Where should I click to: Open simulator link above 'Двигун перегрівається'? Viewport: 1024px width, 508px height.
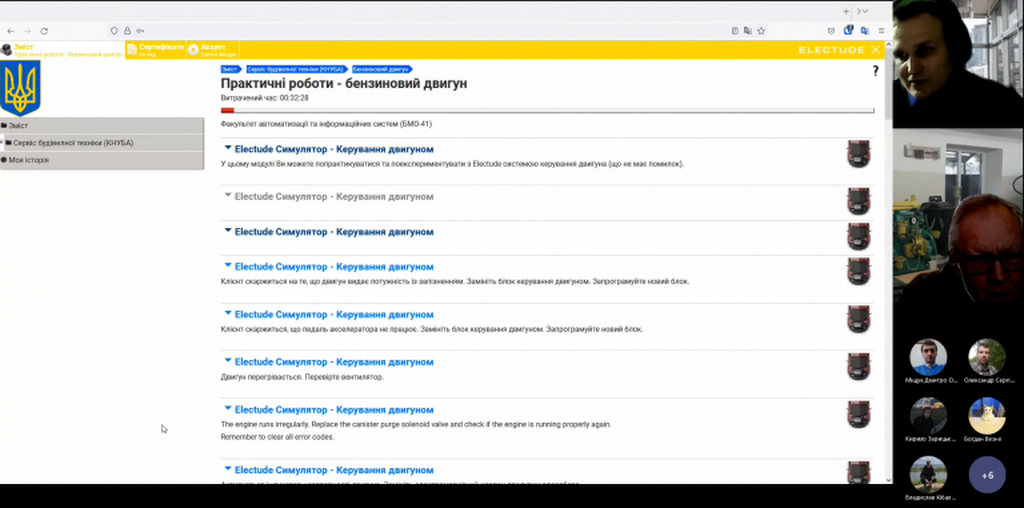[x=334, y=362]
